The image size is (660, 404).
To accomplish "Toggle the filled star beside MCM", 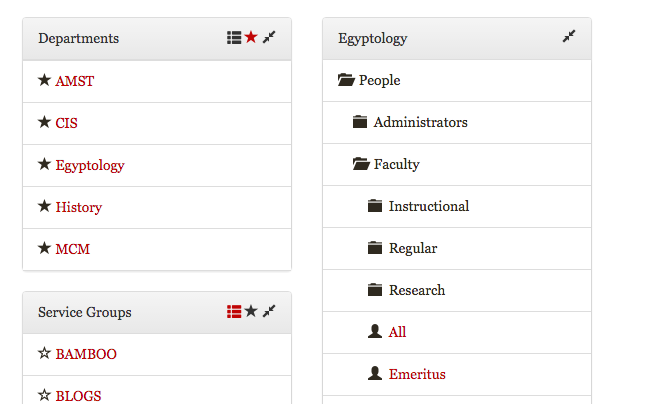I will 44,248.
